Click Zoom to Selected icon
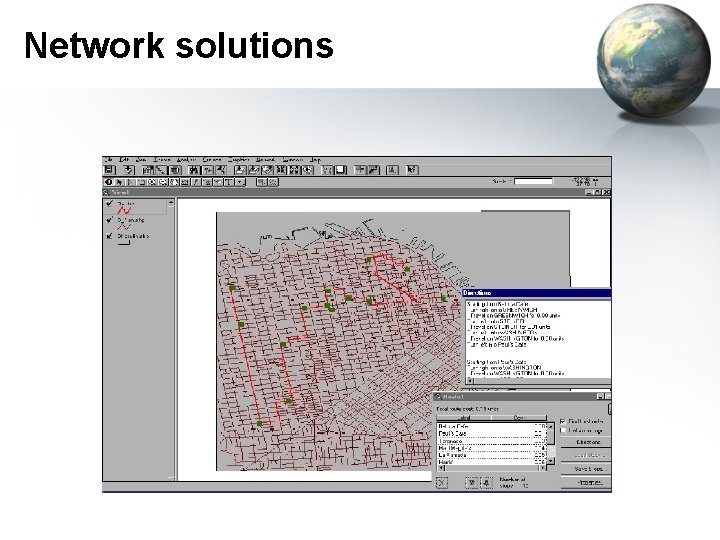Screen dimensions: 720x540 pos(267,170)
